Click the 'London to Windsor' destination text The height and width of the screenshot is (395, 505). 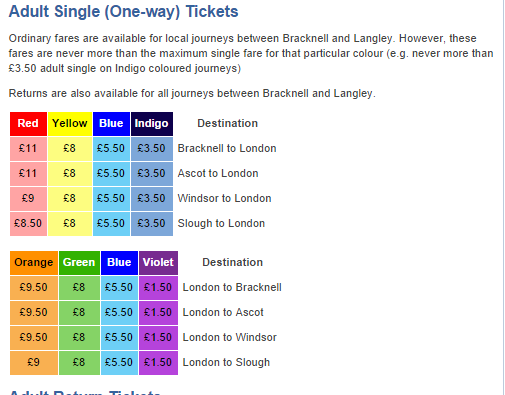[230, 337]
